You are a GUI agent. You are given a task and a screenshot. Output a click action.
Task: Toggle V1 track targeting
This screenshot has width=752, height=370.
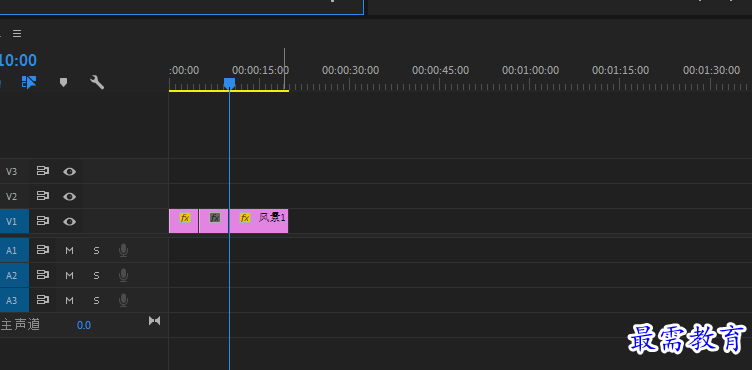click(12, 221)
